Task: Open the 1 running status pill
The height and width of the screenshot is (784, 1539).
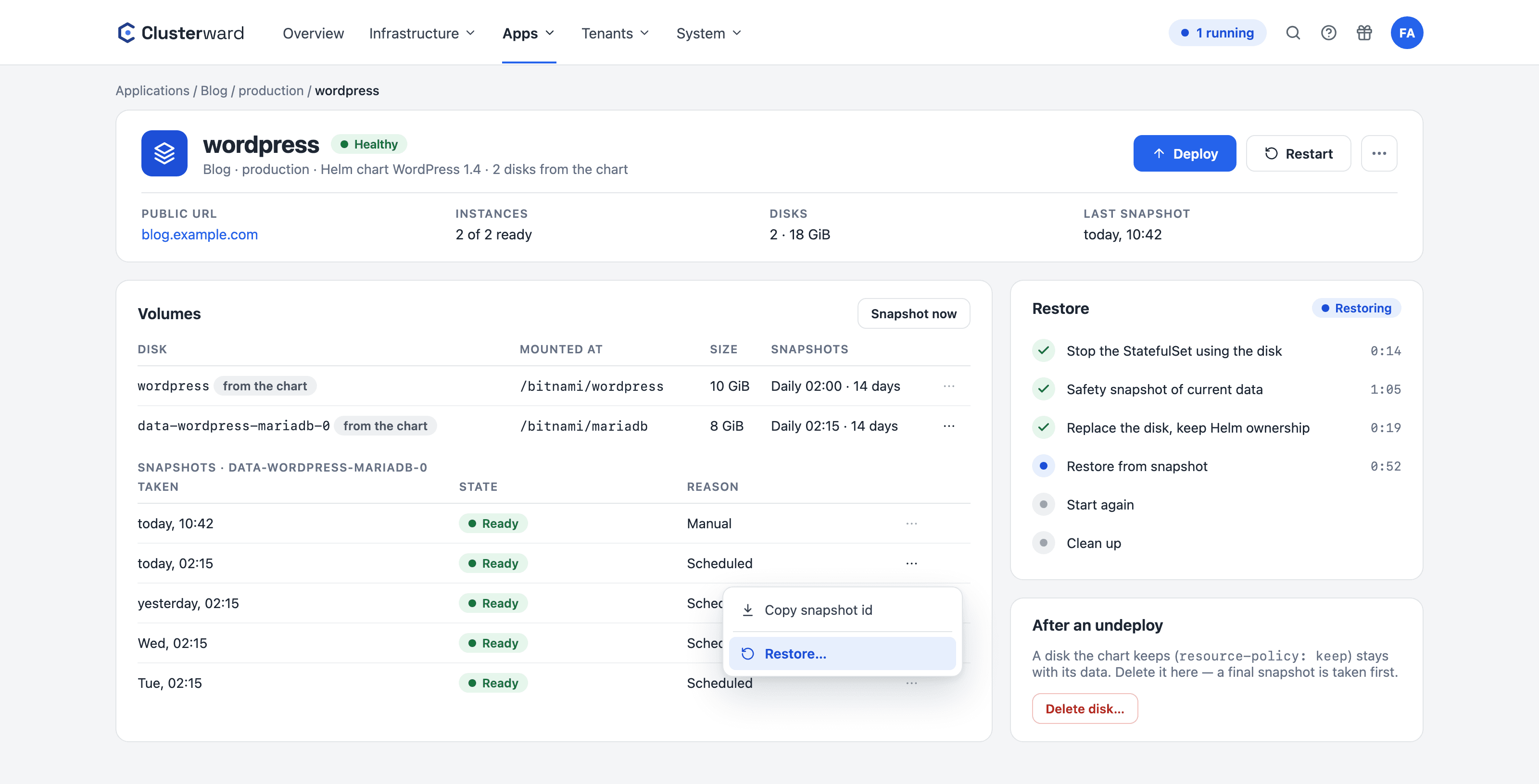Action: (1218, 33)
